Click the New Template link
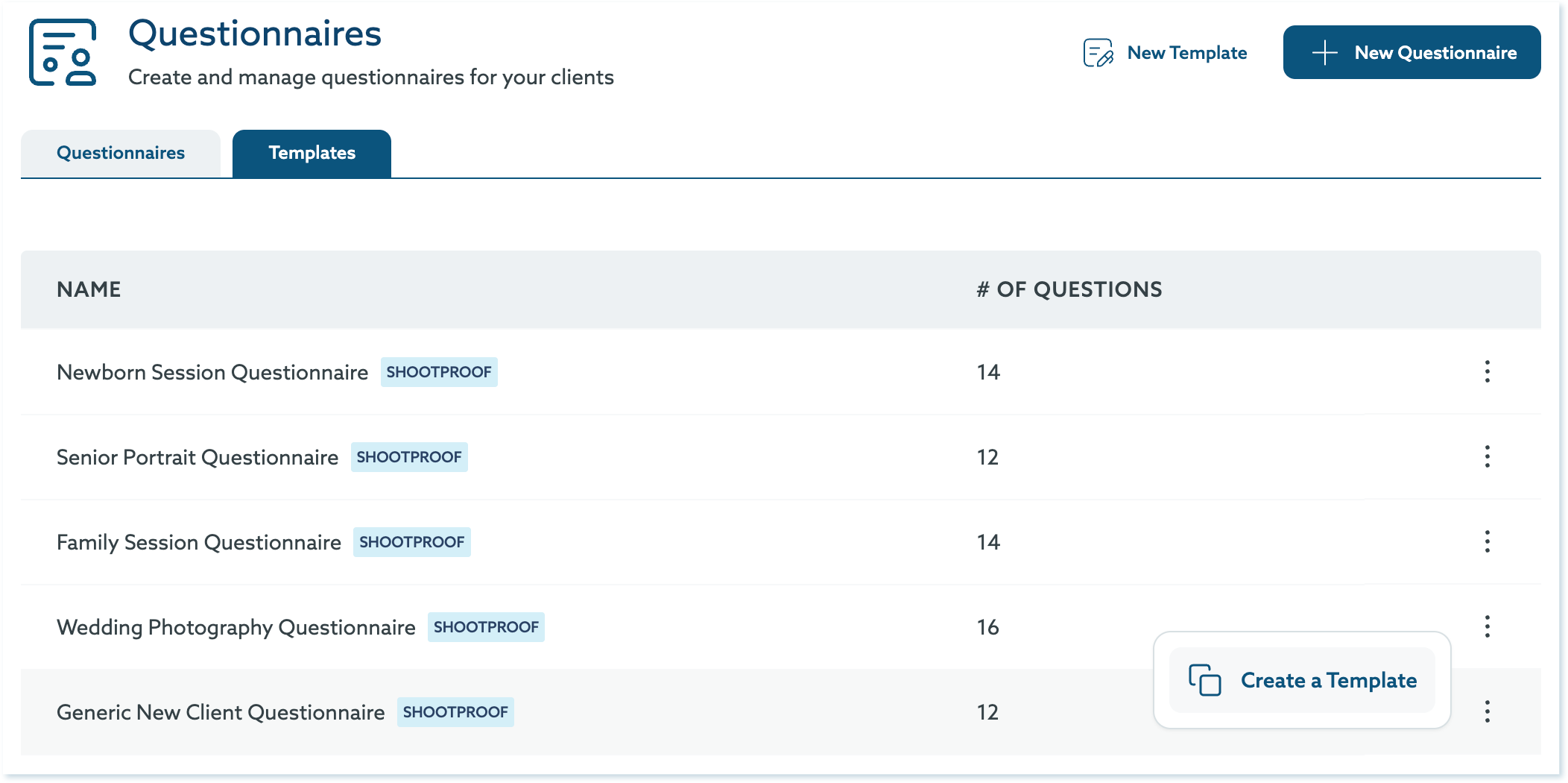The width and height of the screenshot is (1568, 783). (x=1186, y=53)
